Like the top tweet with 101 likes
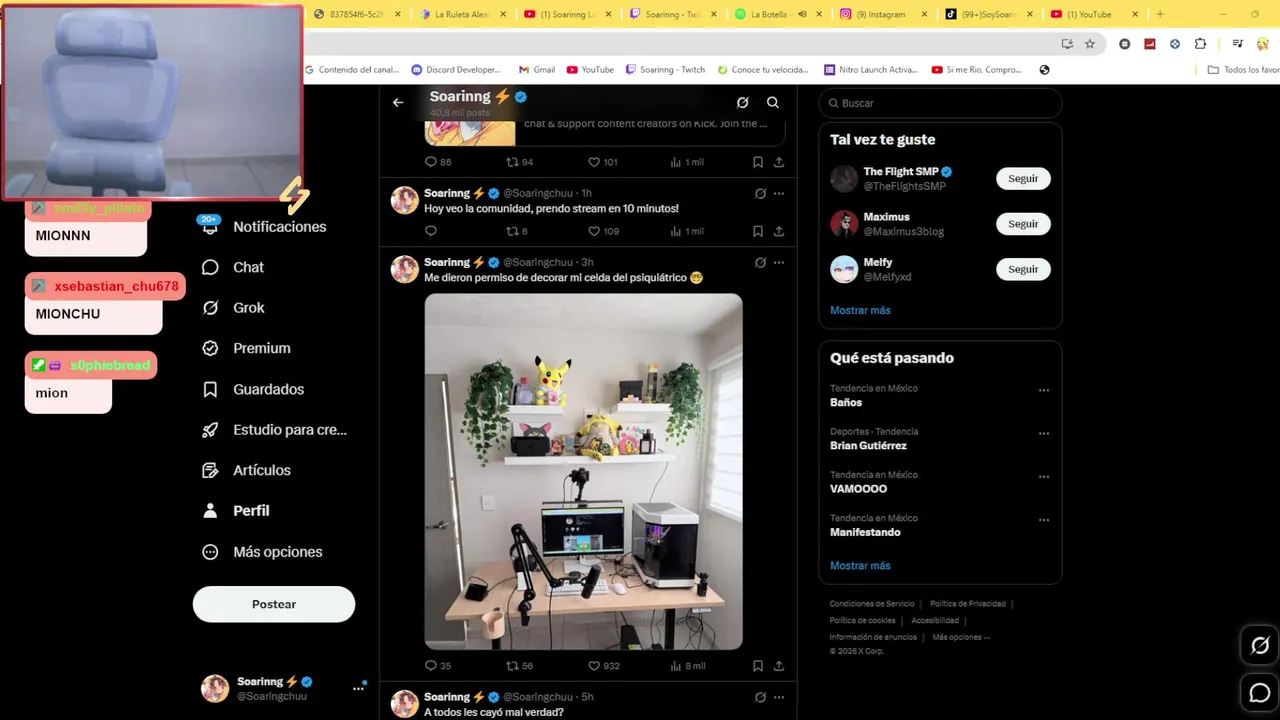This screenshot has width=1280, height=720. point(593,162)
